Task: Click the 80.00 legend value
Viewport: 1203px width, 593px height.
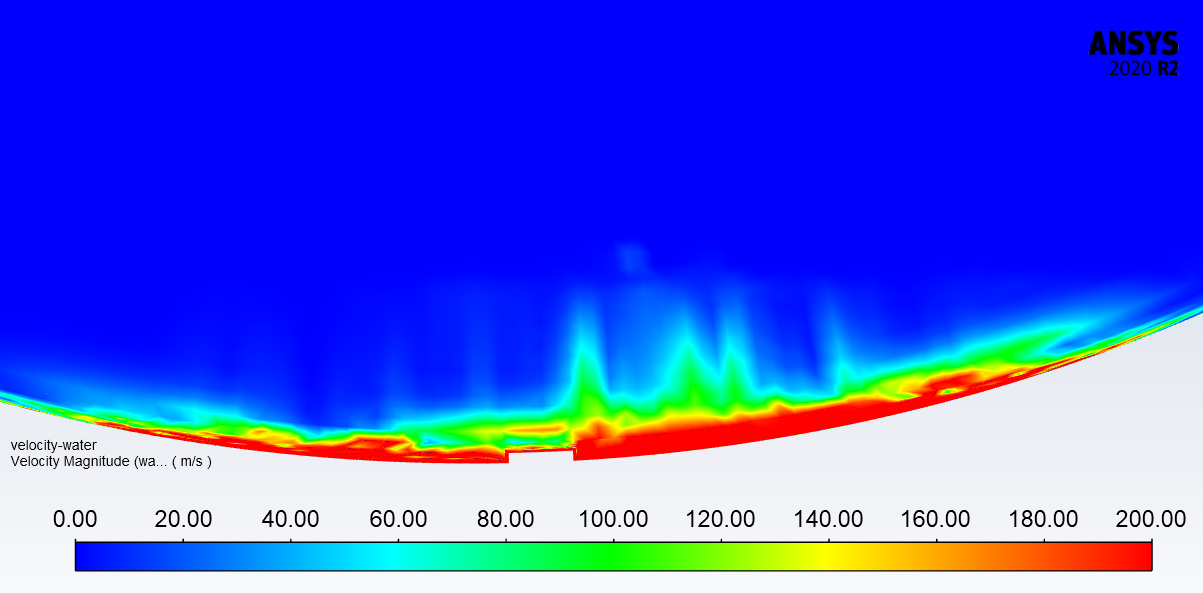Action: (x=505, y=519)
